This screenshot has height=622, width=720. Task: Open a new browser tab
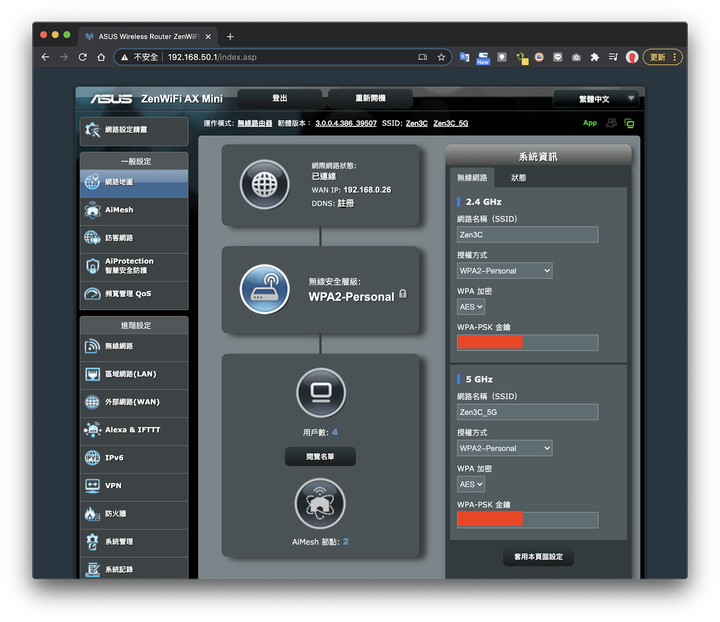[x=231, y=37]
